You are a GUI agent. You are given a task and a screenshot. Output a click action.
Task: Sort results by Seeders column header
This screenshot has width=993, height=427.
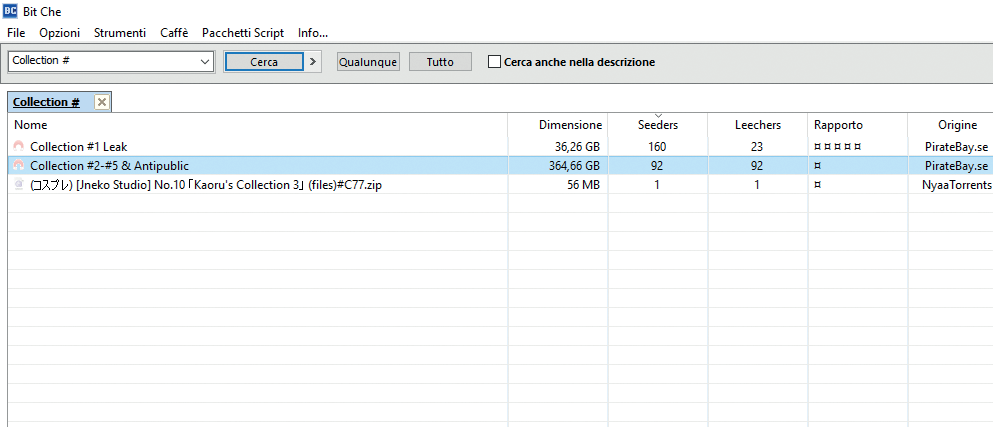tap(657, 125)
